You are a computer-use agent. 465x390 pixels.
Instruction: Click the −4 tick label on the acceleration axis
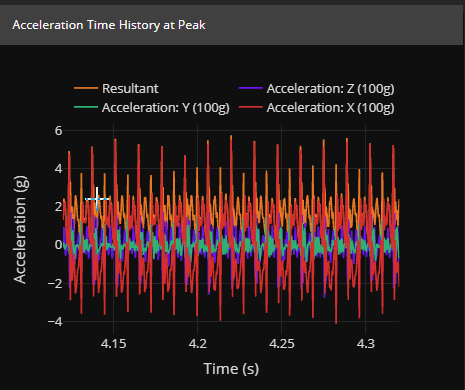[55, 322]
